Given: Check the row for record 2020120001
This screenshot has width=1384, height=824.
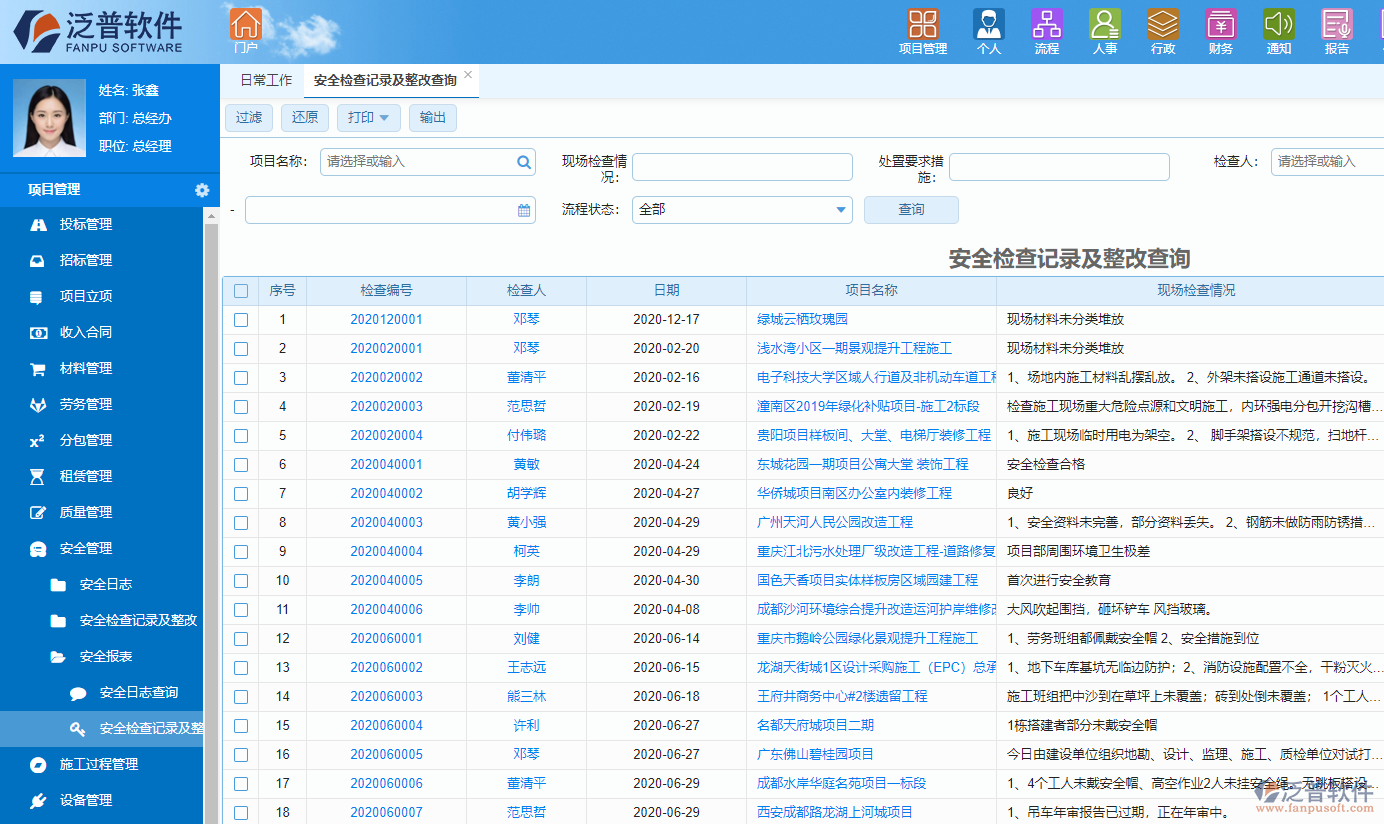Looking at the screenshot, I should click(x=241, y=319).
